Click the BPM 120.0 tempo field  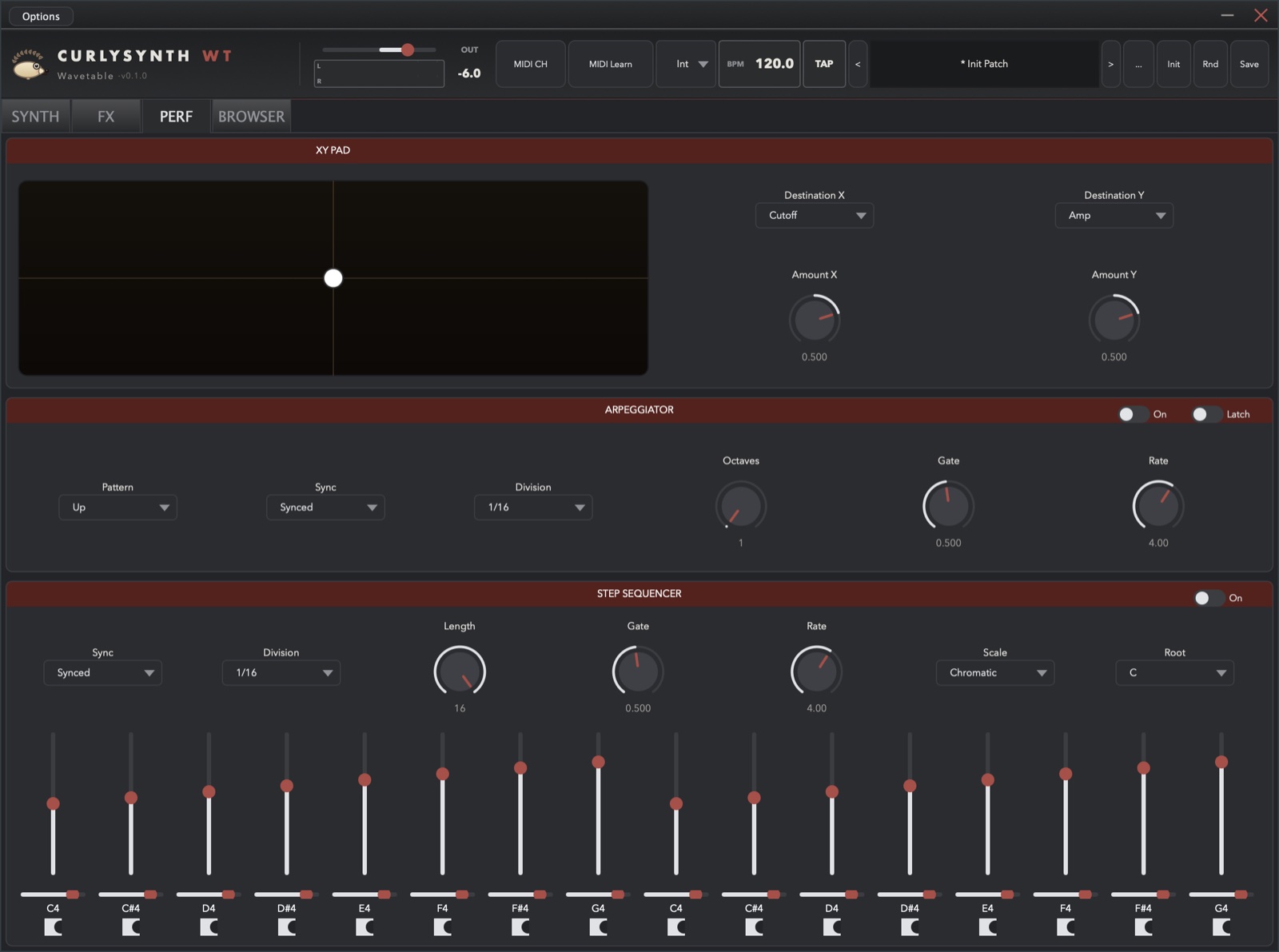click(x=759, y=64)
